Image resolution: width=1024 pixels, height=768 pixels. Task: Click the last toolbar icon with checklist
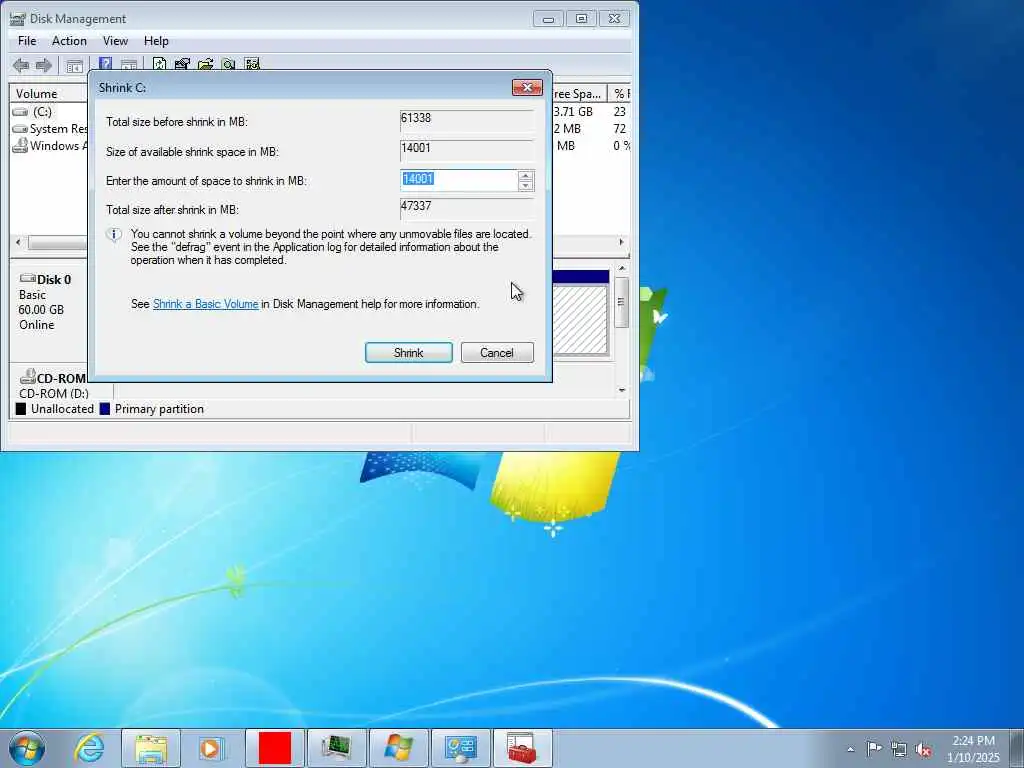tap(252, 64)
